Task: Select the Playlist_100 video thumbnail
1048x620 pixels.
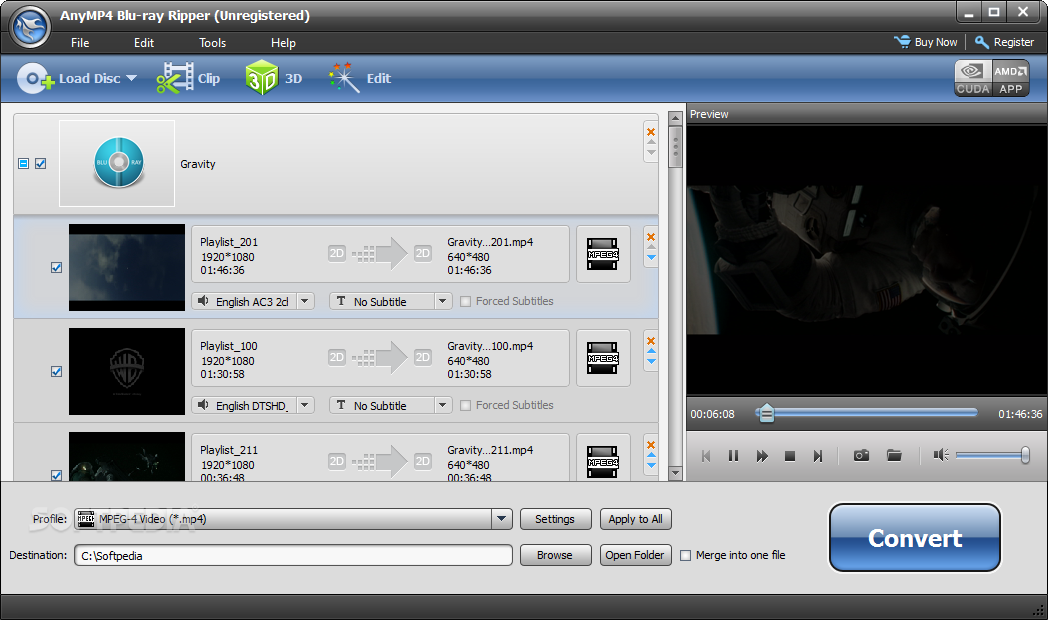Action: [127, 371]
